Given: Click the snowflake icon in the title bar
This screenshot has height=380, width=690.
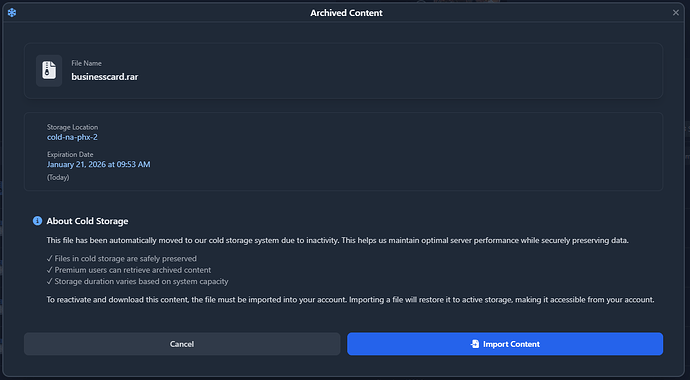Looking at the screenshot, I should (x=12, y=13).
